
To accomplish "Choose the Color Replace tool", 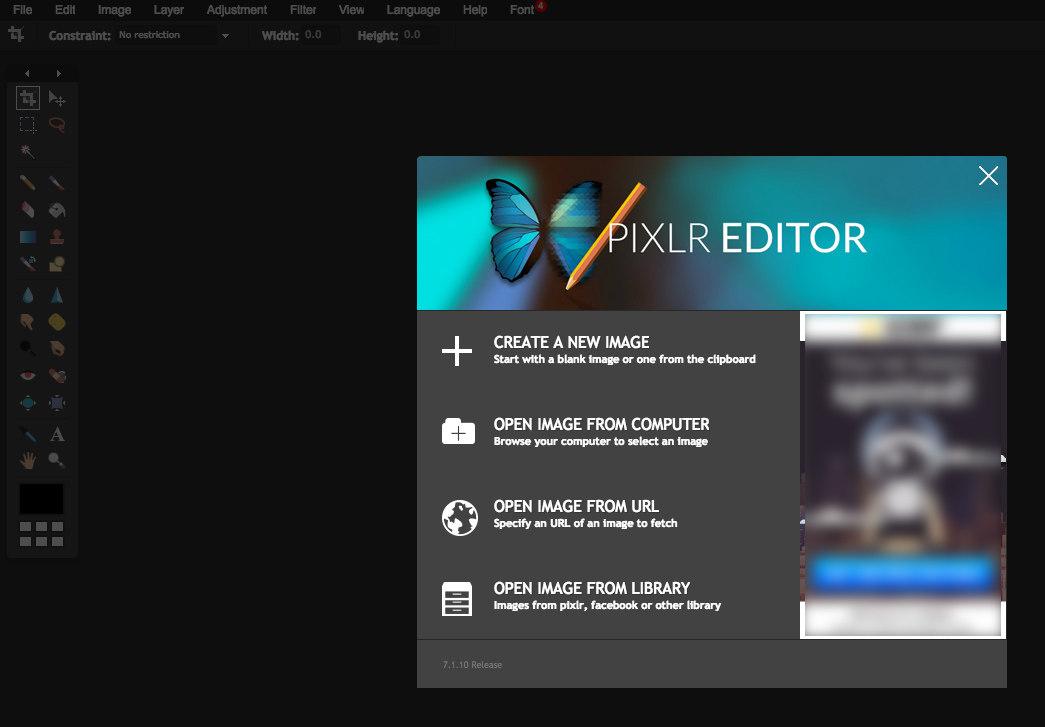I will 27,264.
